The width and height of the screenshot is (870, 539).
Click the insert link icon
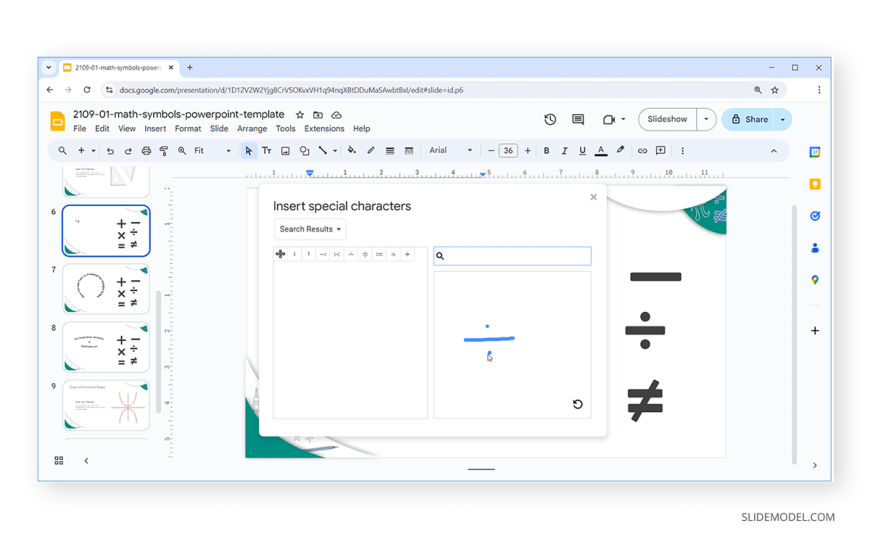tap(642, 151)
